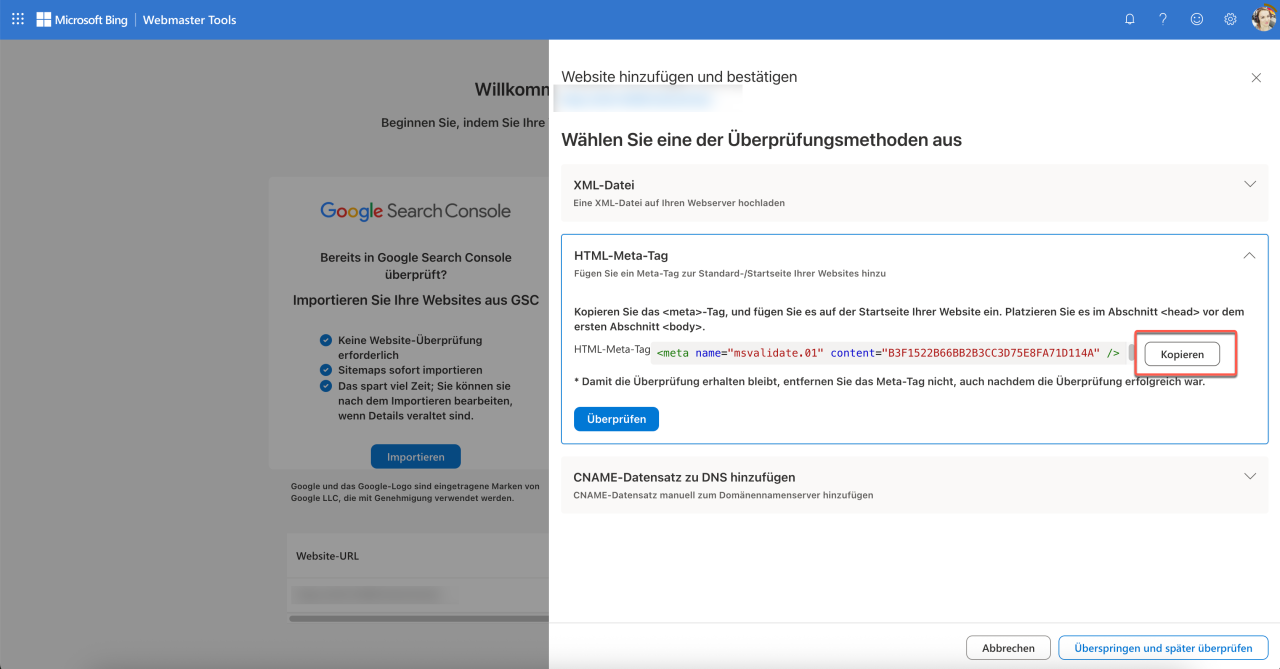Click the Website-URL column header
1280x669 pixels.
point(329,555)
